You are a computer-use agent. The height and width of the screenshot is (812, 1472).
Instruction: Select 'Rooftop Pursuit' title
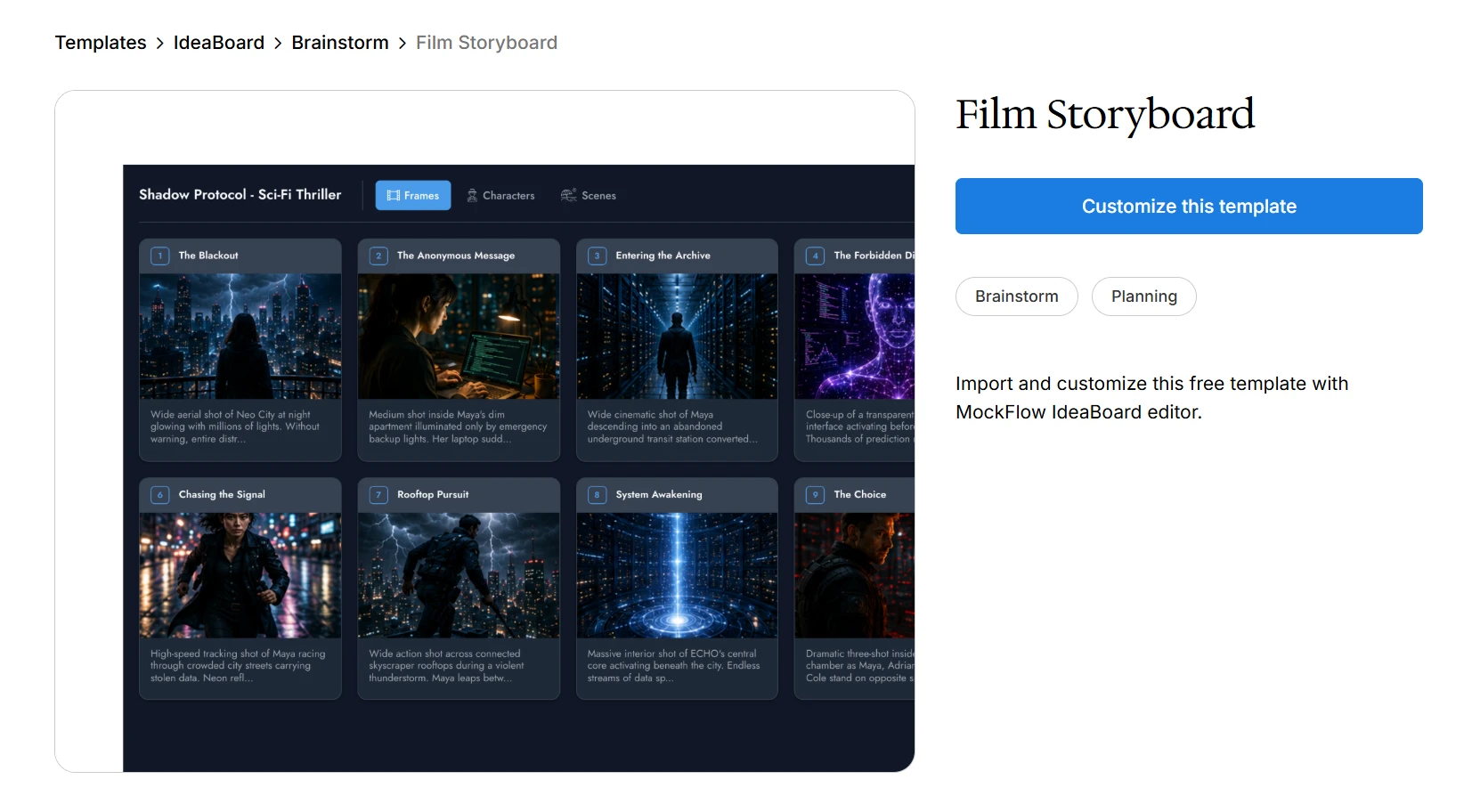[x=433, y=495]
